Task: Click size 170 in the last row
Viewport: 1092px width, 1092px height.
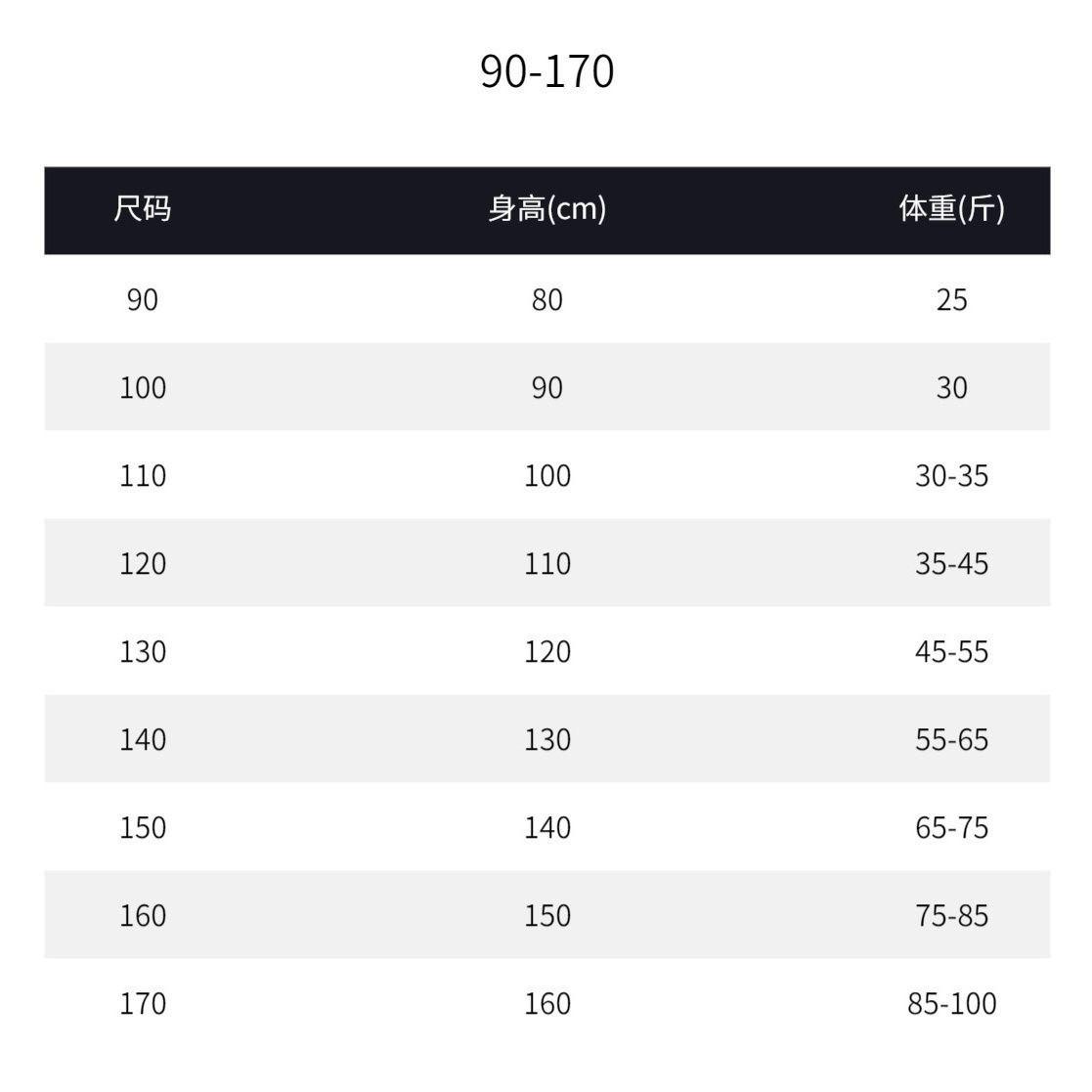Action: click(143, 1004)
